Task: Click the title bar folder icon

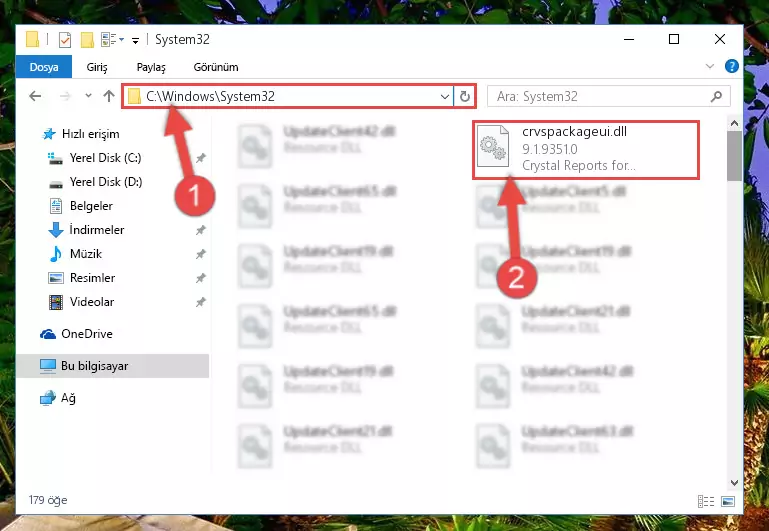Action: coord(32,39)
